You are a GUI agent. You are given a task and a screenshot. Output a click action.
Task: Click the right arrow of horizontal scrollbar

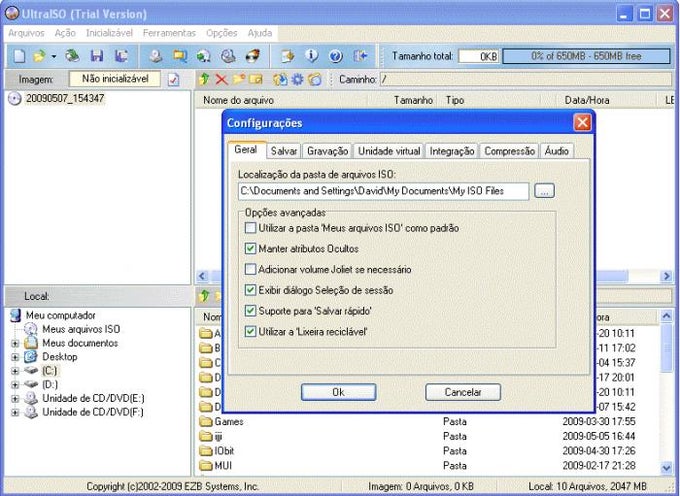click(x=666, y=276)
